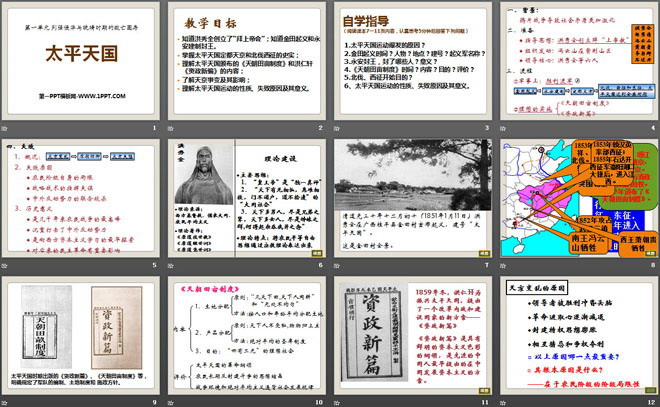Click the orange vertical text box on slide 4
Image resolution: width=660 pixels, height=407 pixels.
(642, 44)
